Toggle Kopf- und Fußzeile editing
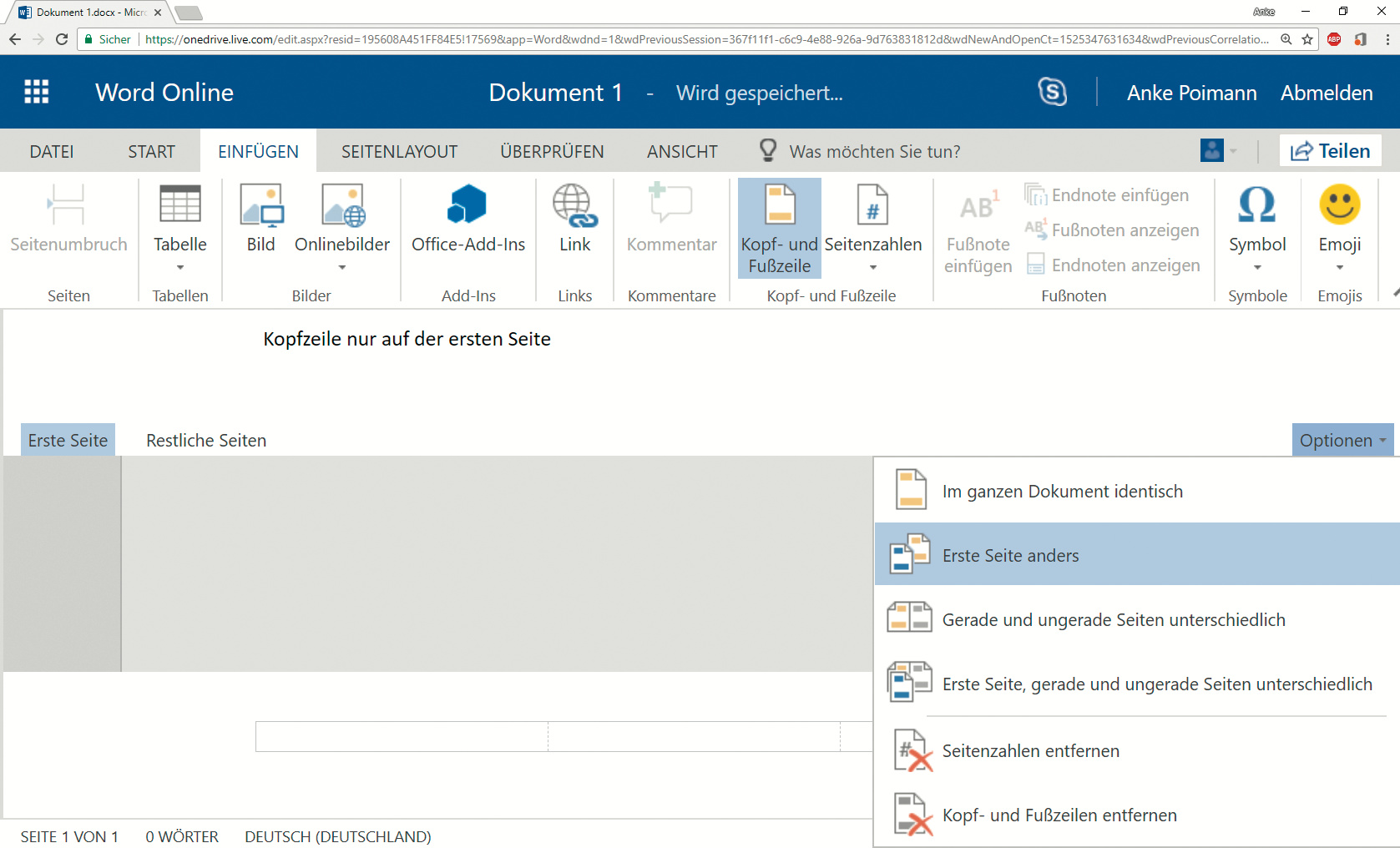Image resolution: width=1400 pixels, height=848 pixels. [780, 228]
